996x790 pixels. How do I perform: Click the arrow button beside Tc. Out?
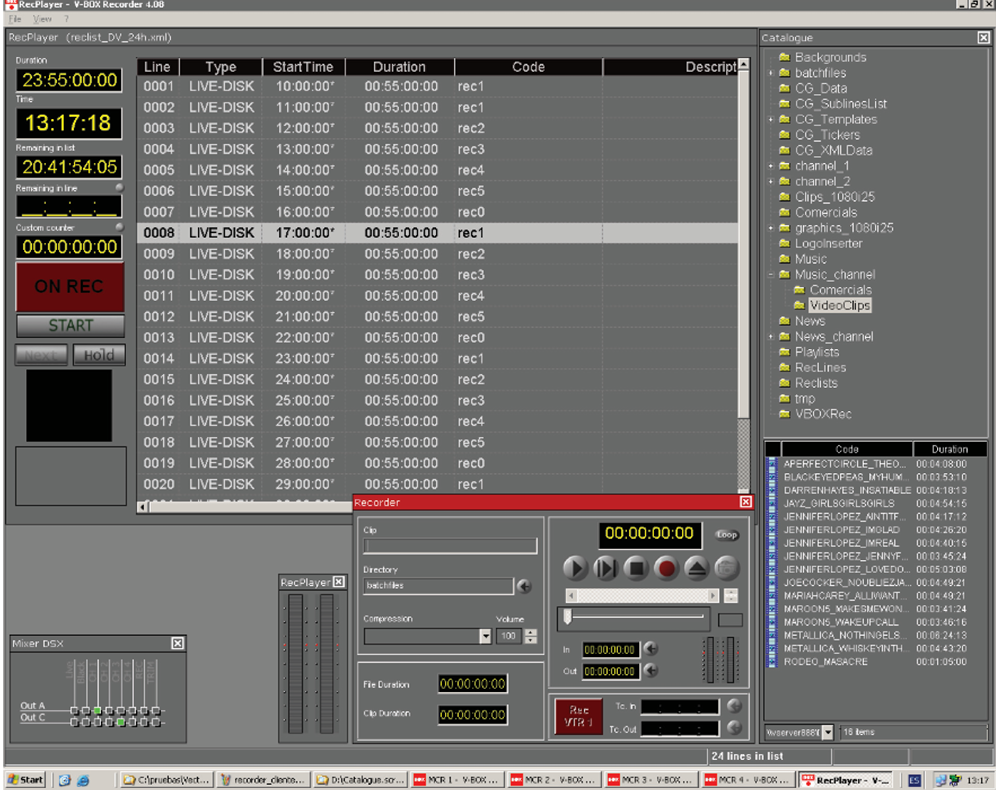(x=734, y=728)
